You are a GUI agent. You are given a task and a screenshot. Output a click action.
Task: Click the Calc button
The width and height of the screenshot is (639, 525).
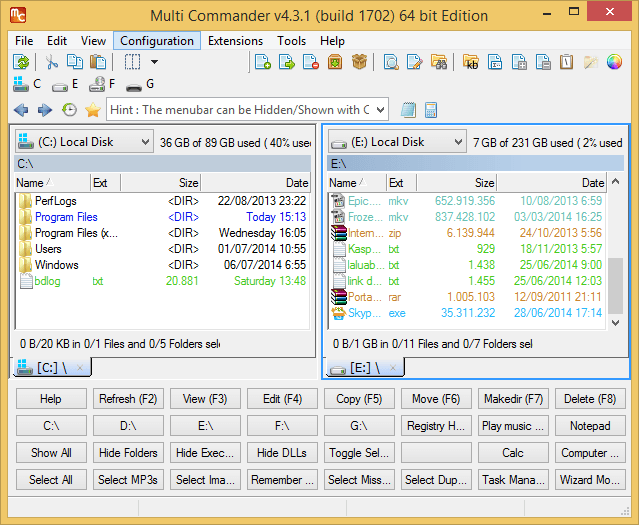[x=513, y=452]
